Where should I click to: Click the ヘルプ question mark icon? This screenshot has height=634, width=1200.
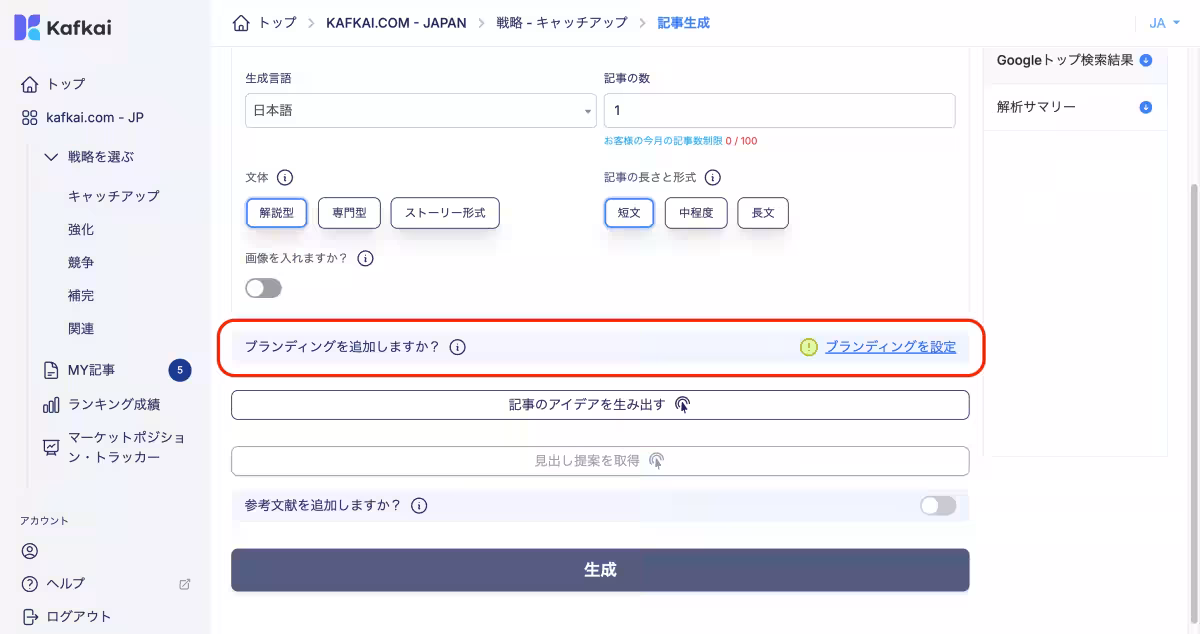click(29, 584)
